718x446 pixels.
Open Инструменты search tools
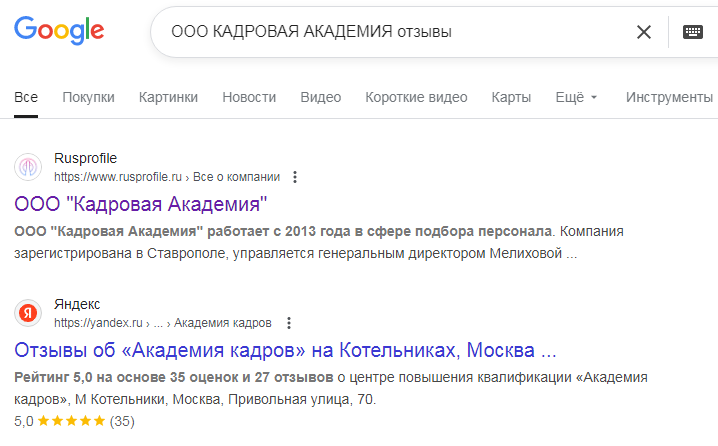pyautogui.click(x=668, y=97)
